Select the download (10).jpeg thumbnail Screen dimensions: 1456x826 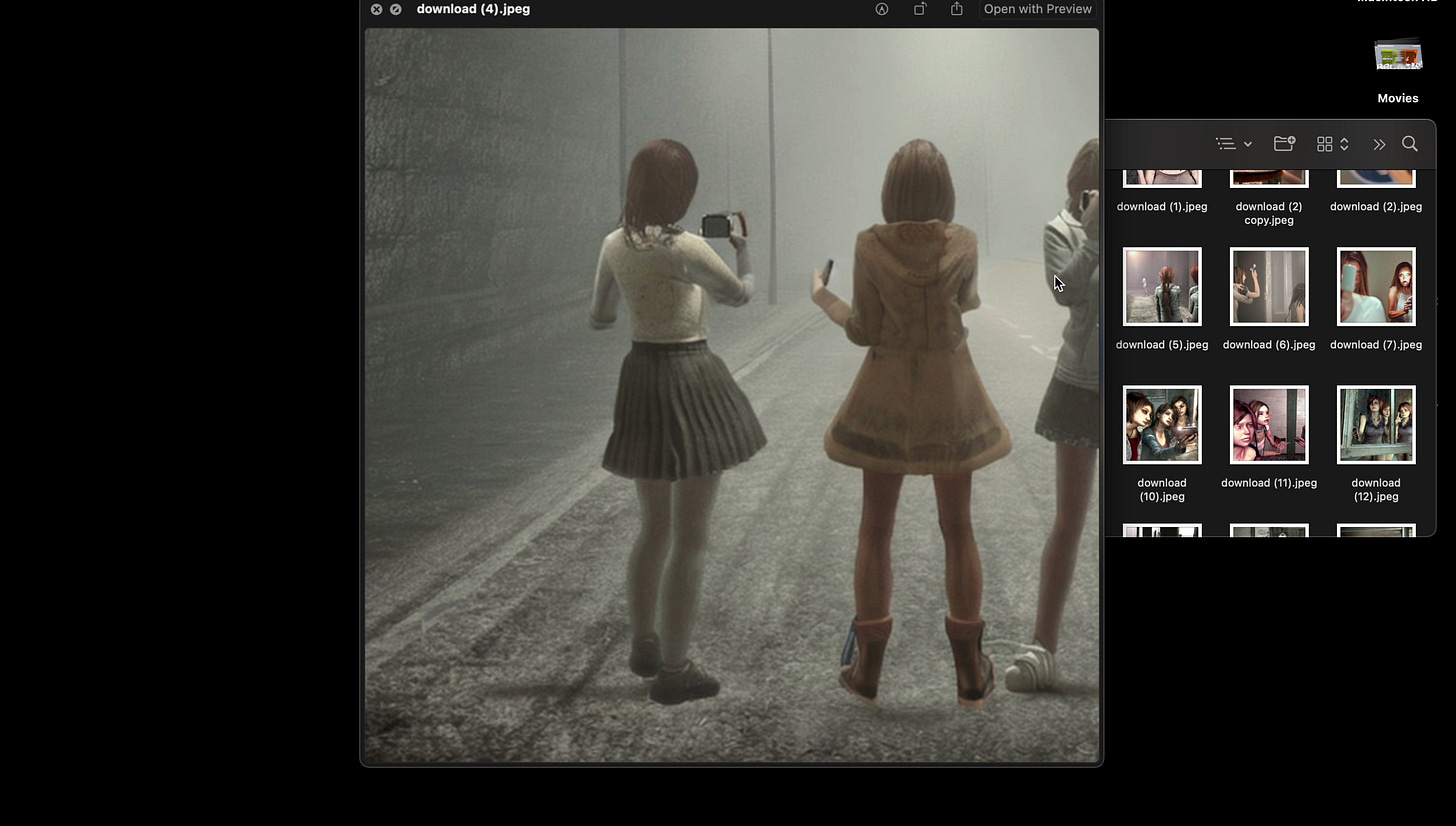point(1162,425)
